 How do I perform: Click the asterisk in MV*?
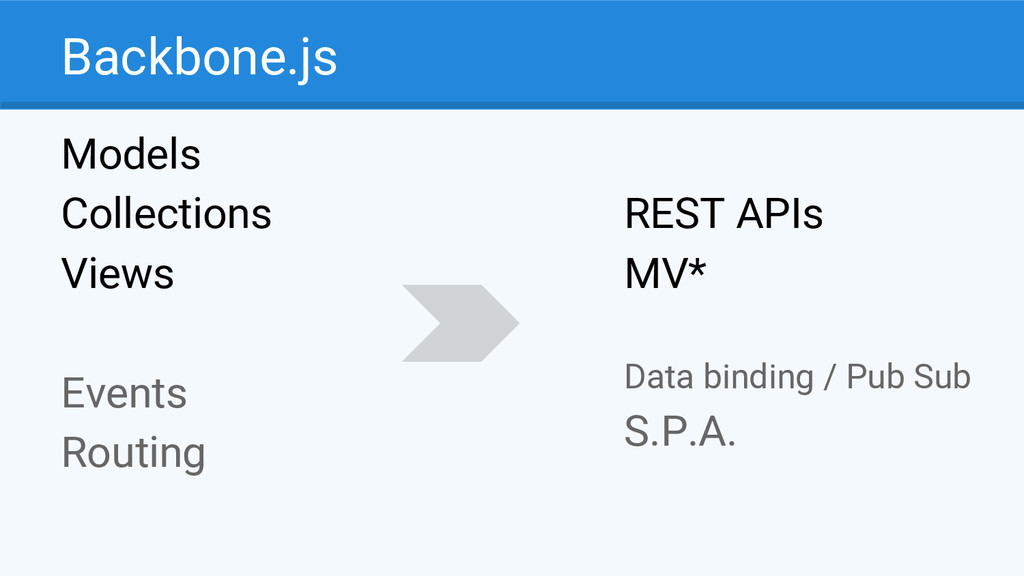tap(697, 266)
